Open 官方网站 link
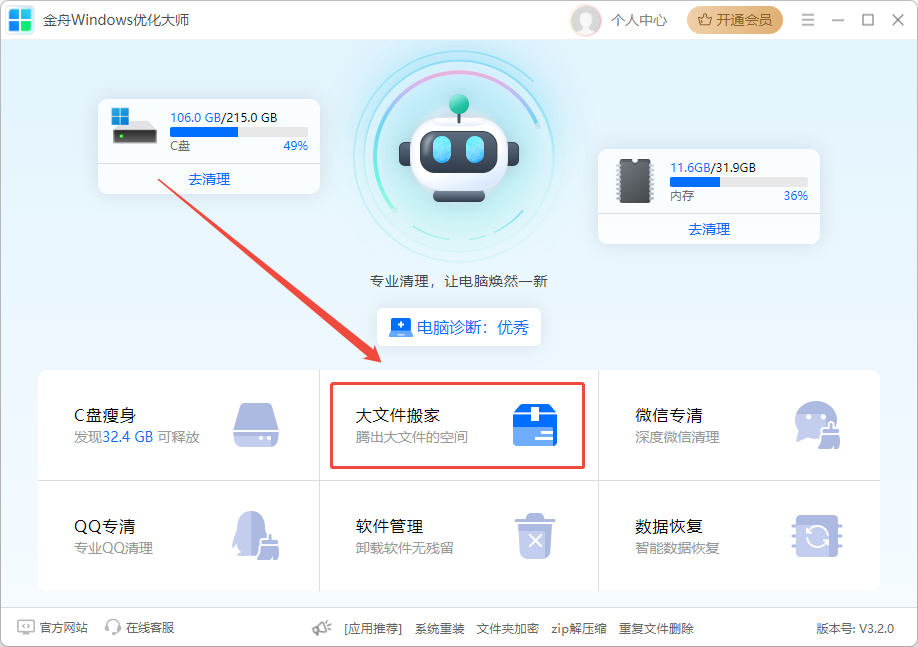Viewport: 918px width, 647px height. point(63,628)
